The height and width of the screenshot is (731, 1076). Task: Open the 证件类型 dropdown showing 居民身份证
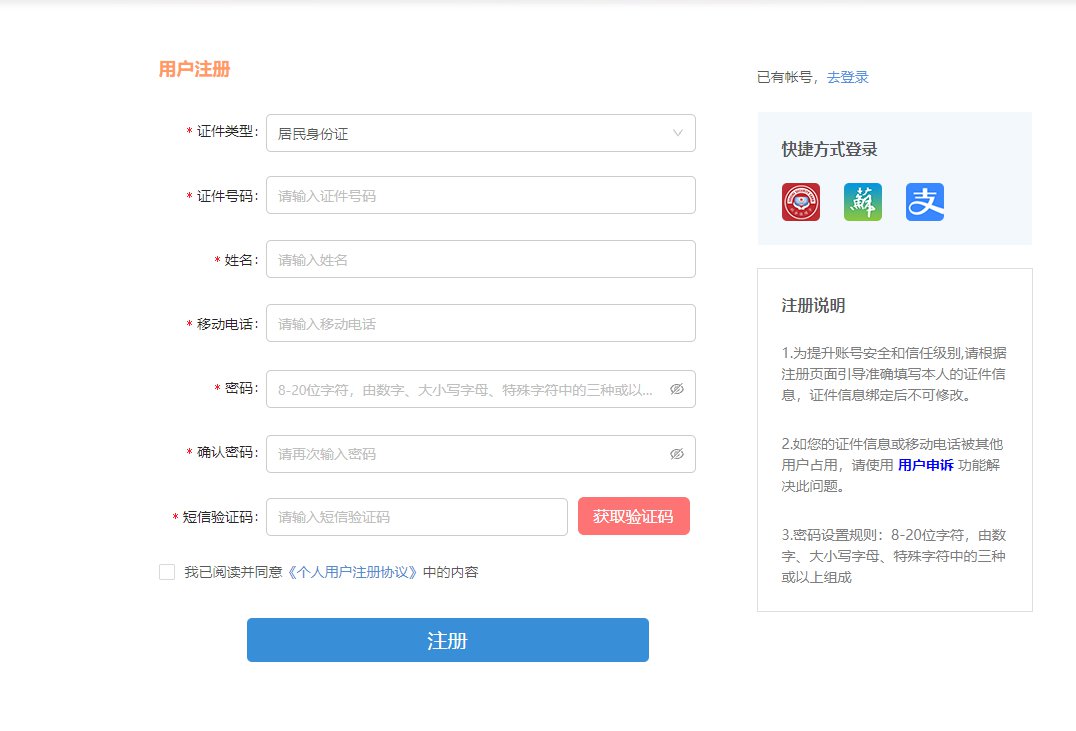pyautogui.click(x=470, y=133)
